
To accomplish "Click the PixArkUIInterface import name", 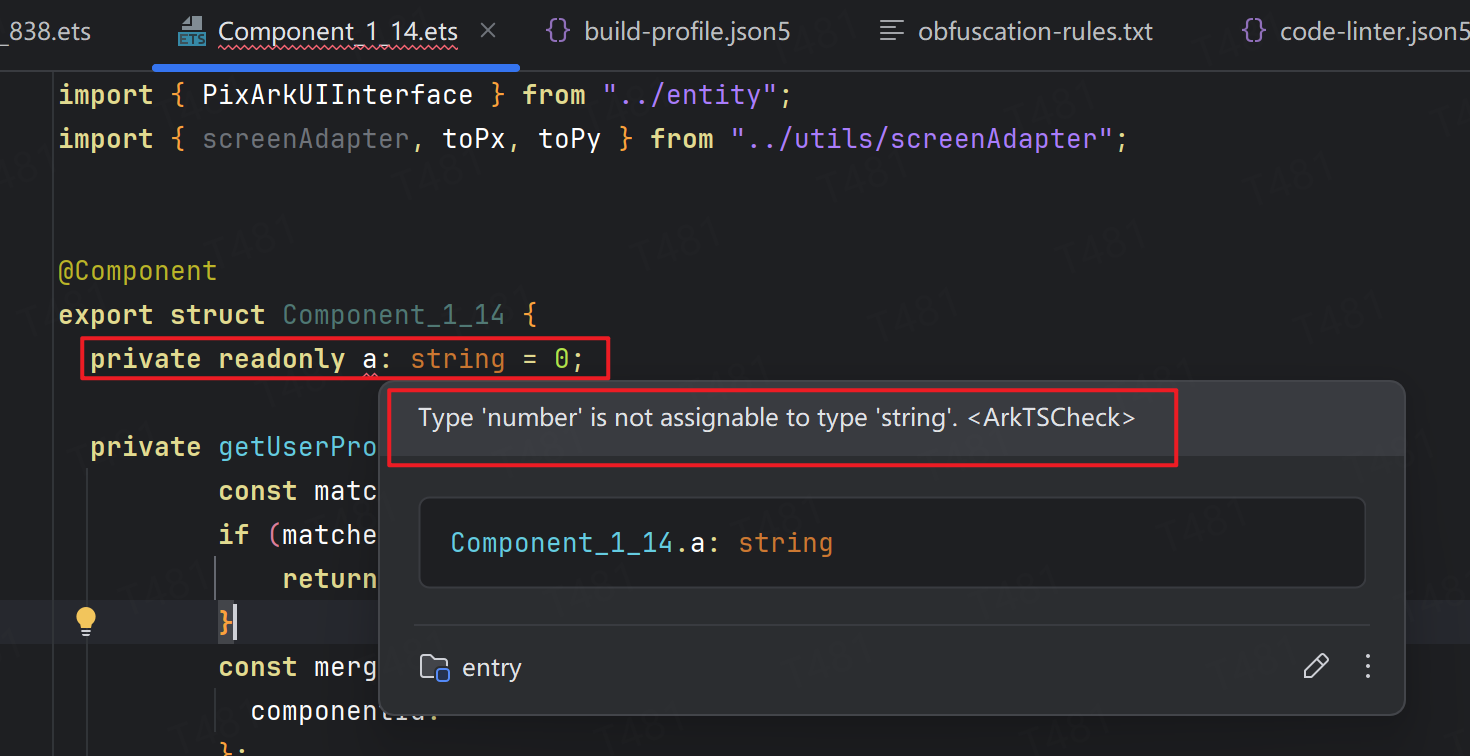I will [337, 95].
